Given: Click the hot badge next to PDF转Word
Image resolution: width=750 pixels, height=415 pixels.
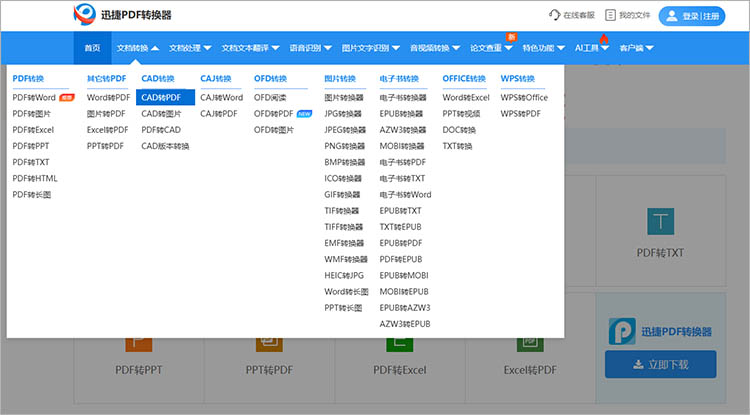Looking at the screenshot, I should pos(66,98).
